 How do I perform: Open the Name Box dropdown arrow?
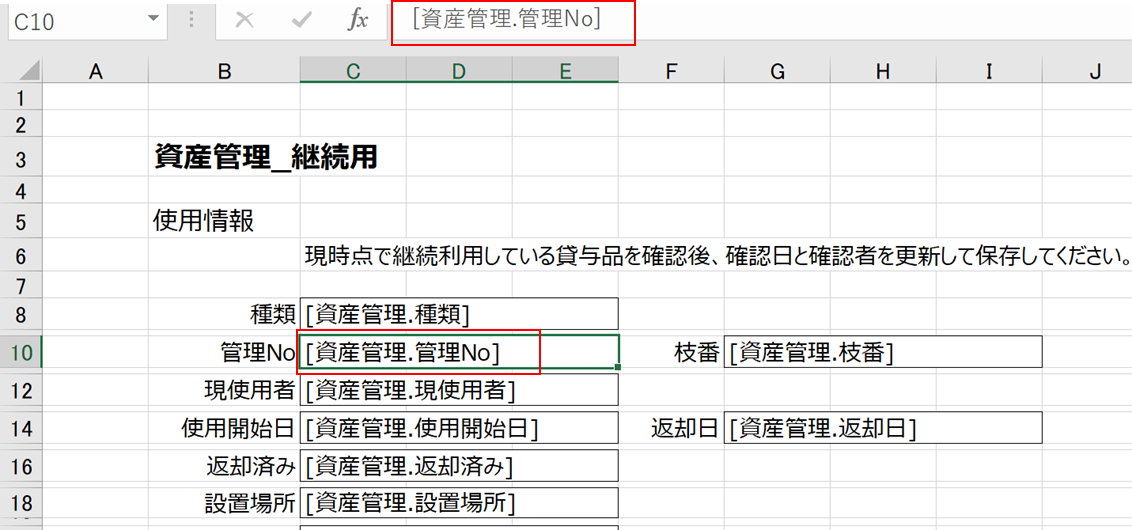point(153,19)
